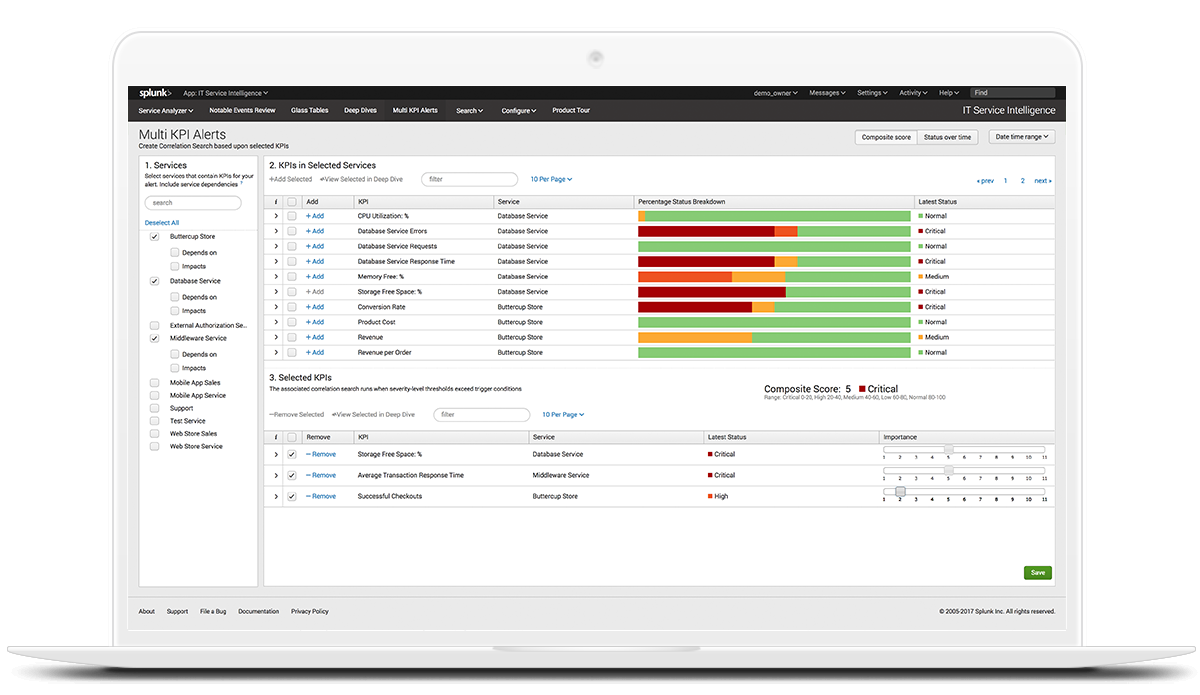The image size is (1200, 695).
Task: Change 10 Per Page in Selected KPIs section
Action: click(563, 415)
